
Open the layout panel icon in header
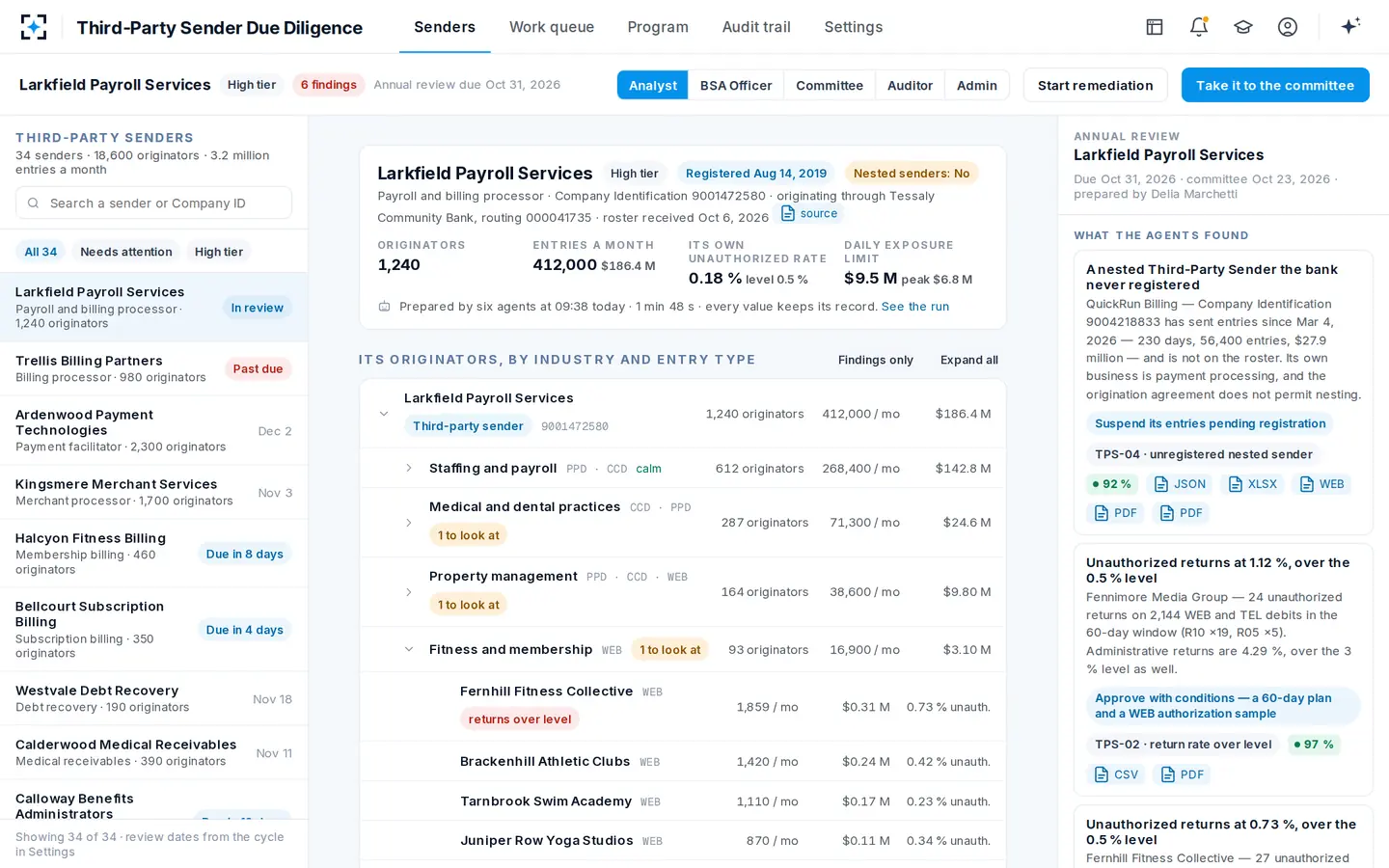coord(1155,27)
